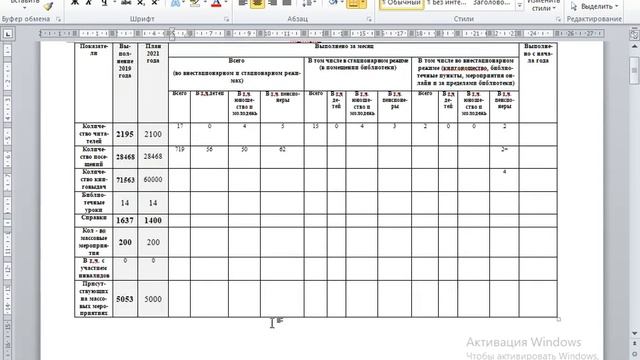Click the tab selector ruler button
This screenshot has height=360, width=640.
[8, 34]
